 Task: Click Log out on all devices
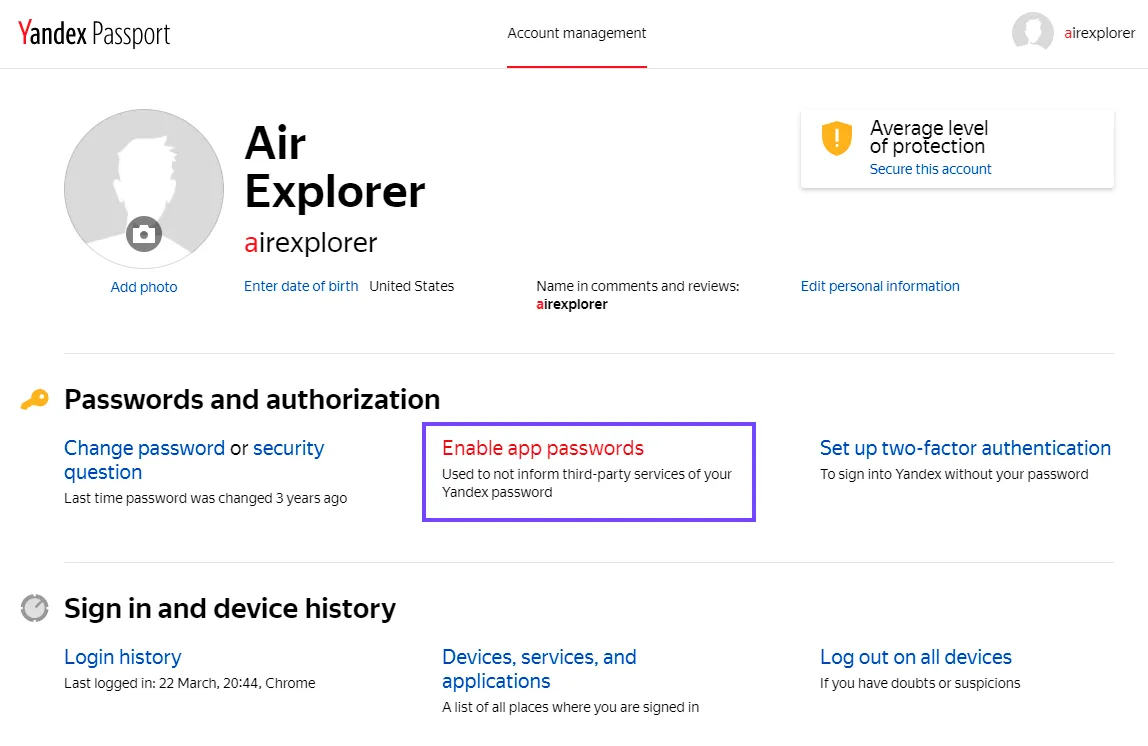(916, 657)
